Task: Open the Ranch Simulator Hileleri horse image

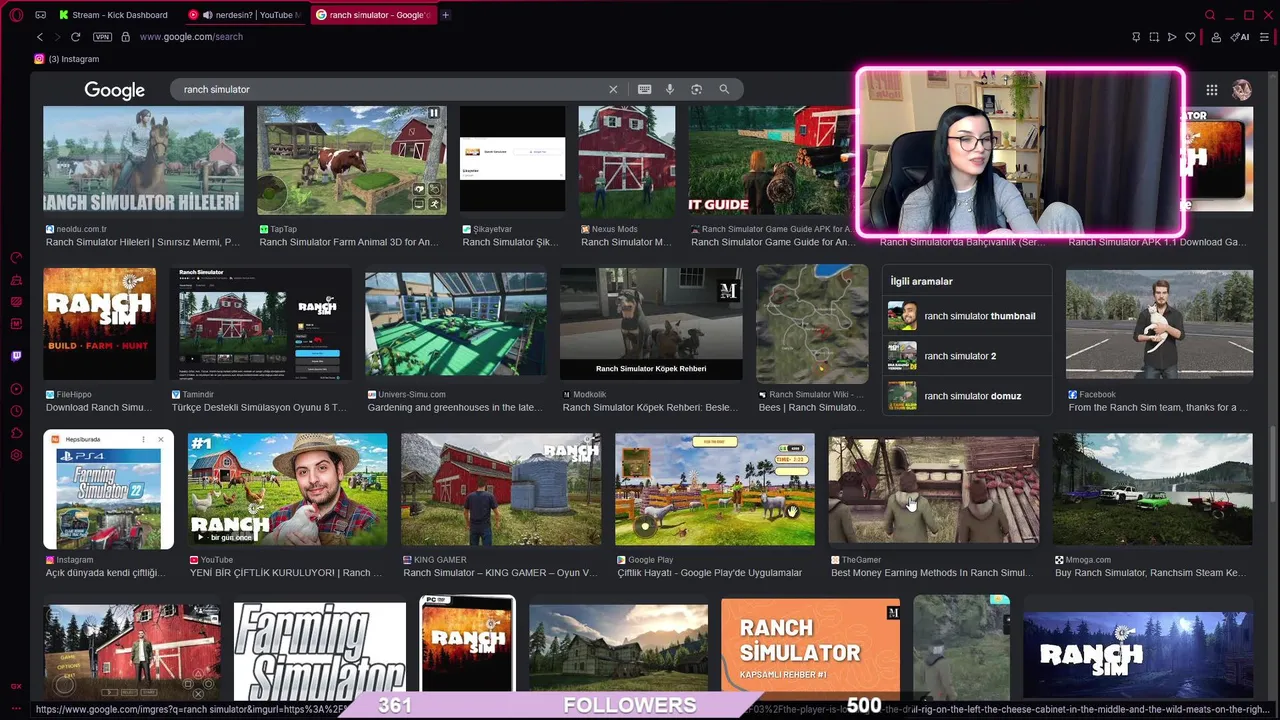Action: tap(144, 160)
